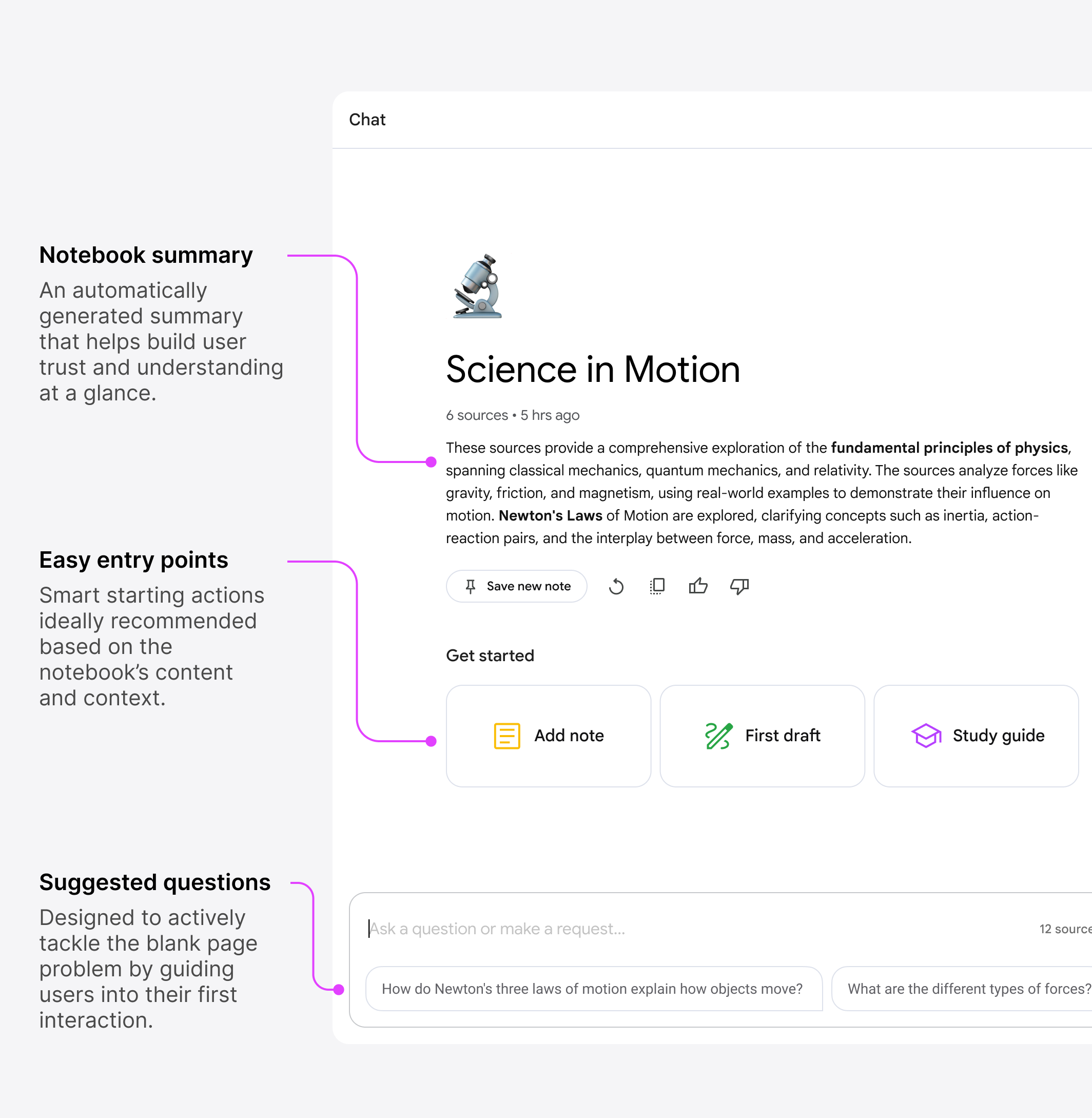Click the pink marker dot beside the summary
The height and width of the screenshot is (1118, 1092).
(431, 462)
